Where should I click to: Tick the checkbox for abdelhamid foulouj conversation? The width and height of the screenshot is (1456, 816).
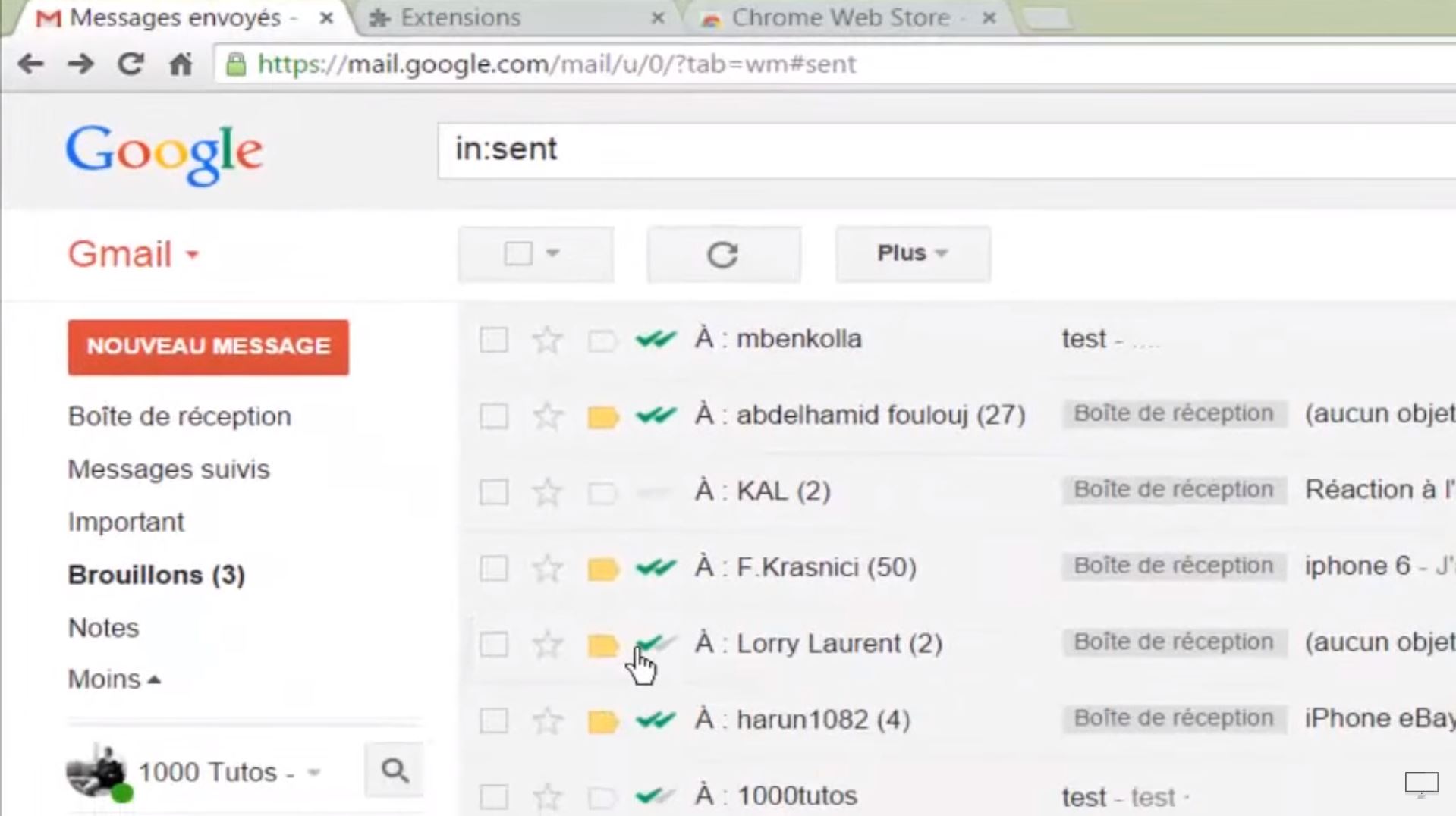494,416
